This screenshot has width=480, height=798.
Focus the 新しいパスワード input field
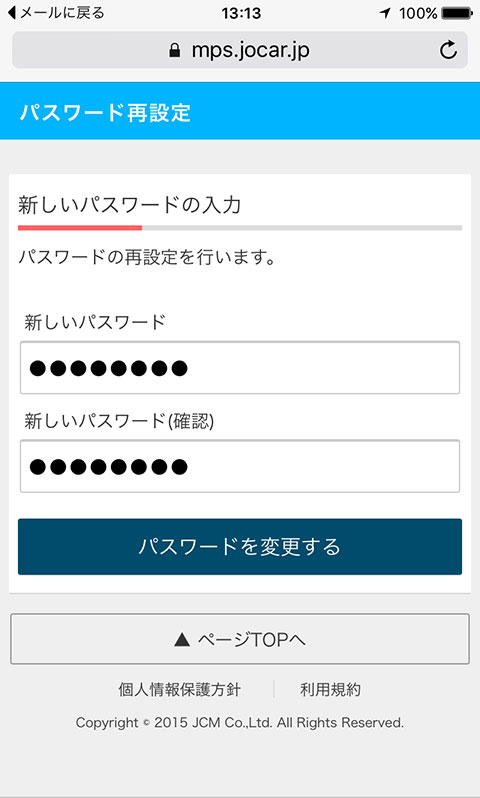point(240,367)
